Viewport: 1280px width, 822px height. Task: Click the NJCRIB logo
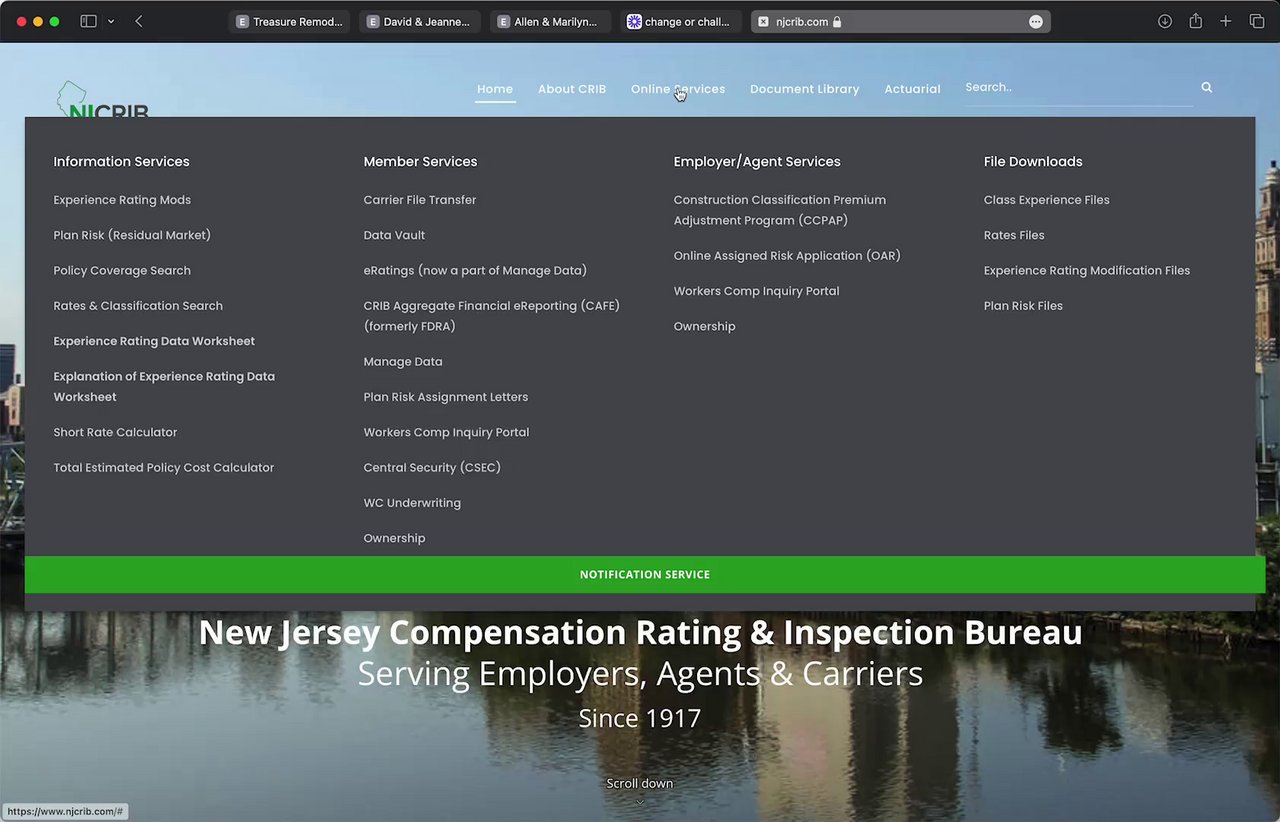click(x=102, y=100)
